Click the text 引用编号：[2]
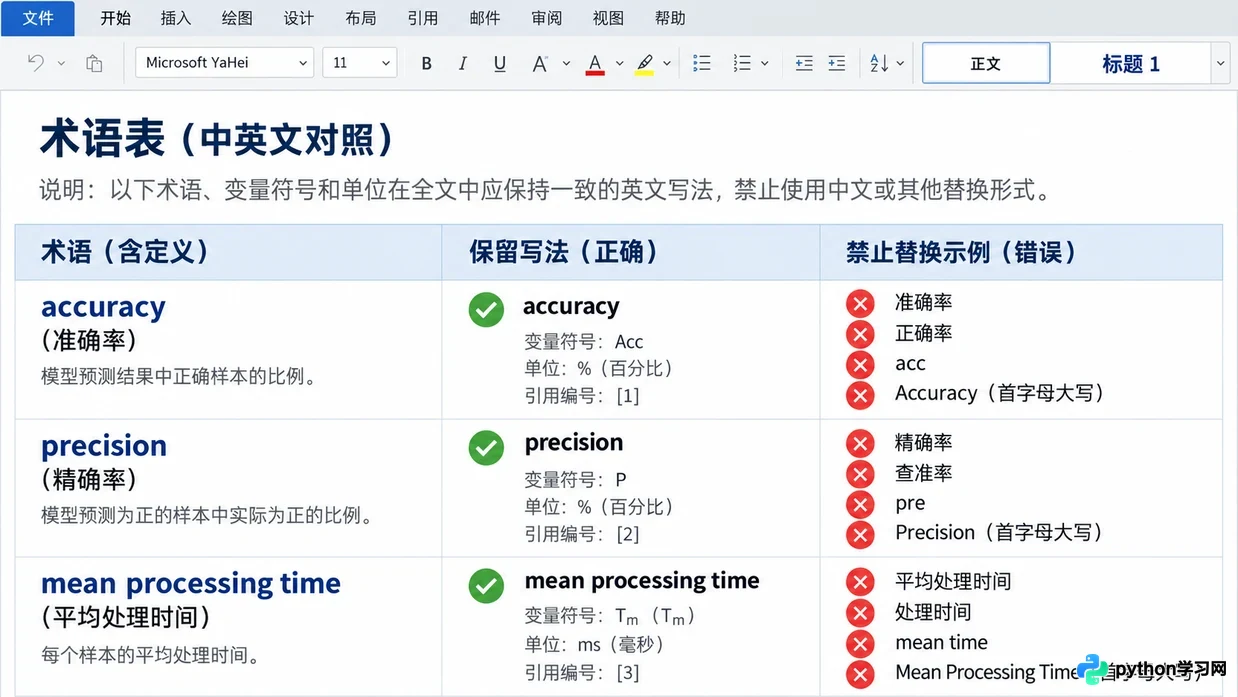 coord(582,534)
